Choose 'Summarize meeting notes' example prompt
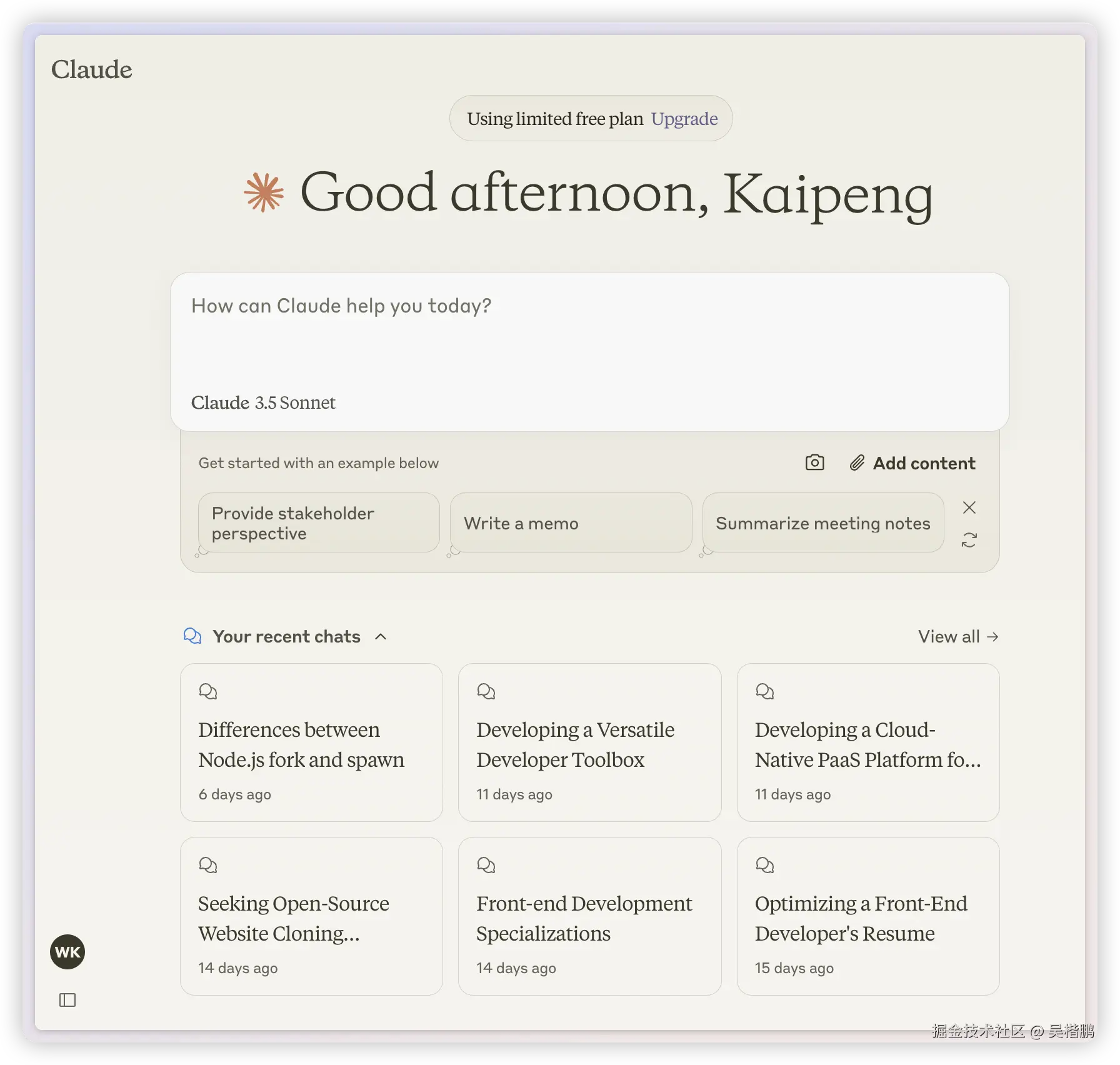The height and width of the screenshot is (1065, 1120). [x=823, y=522]
